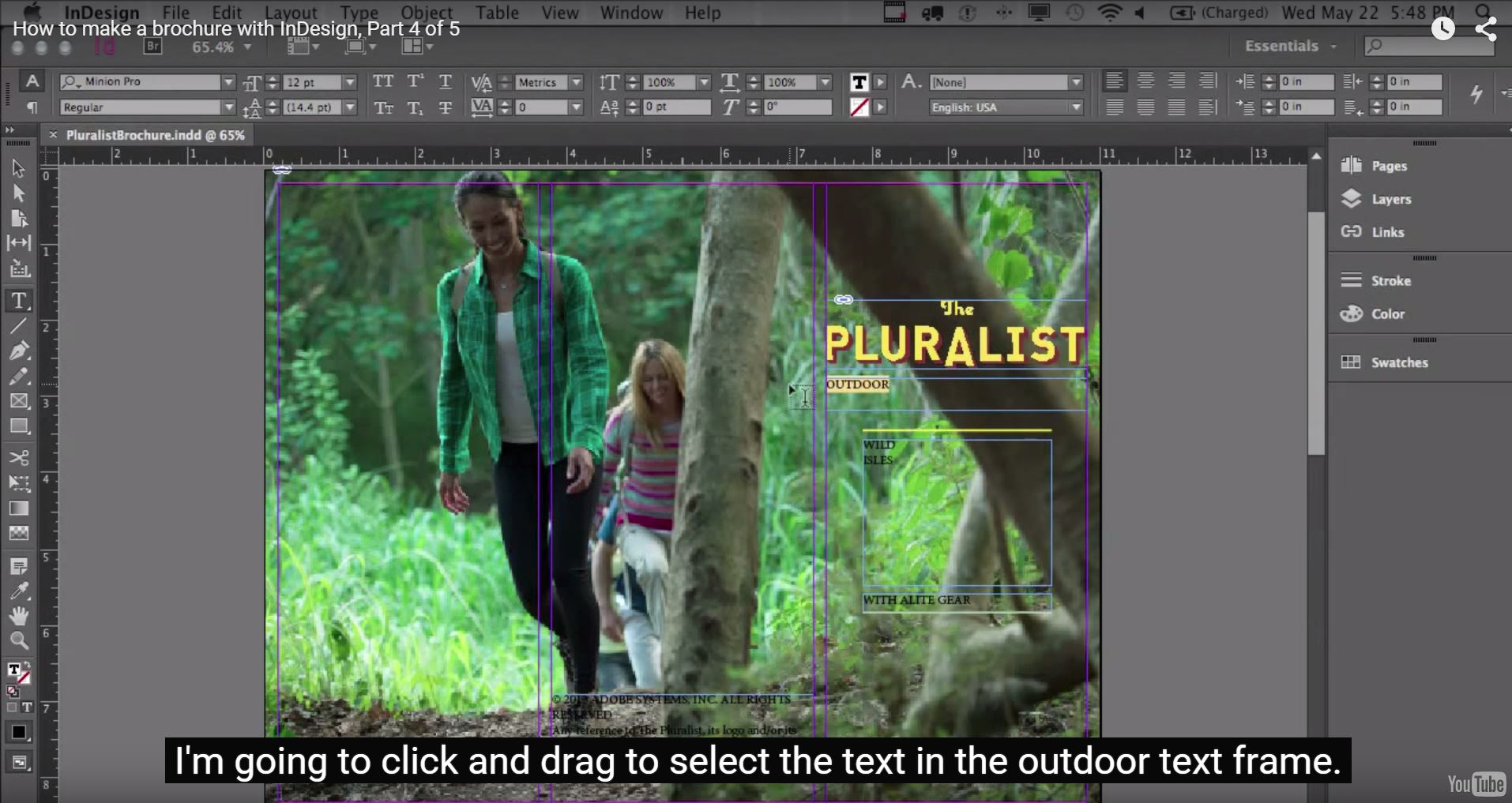Select the Rectangle Frame tool
The height and width of the screenshot is (803, 1512).
pyautogui.click(x=18, y=401)
